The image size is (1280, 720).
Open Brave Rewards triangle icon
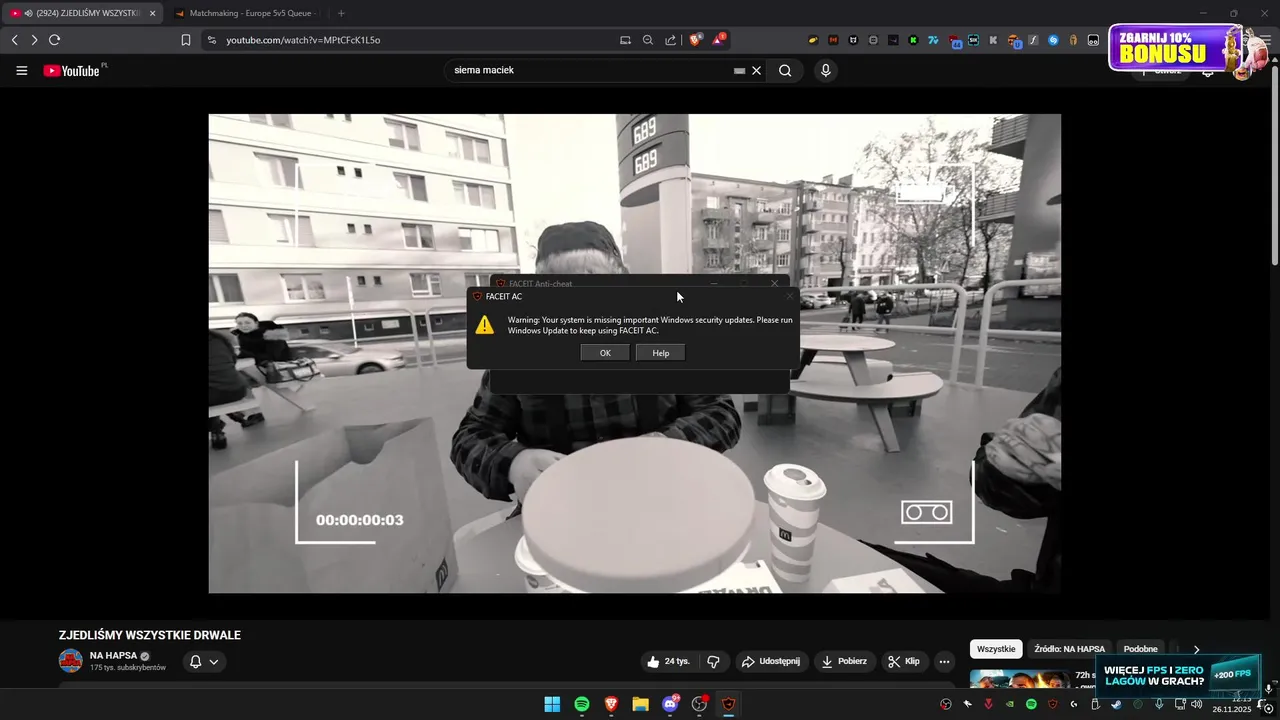pos(718,40)
